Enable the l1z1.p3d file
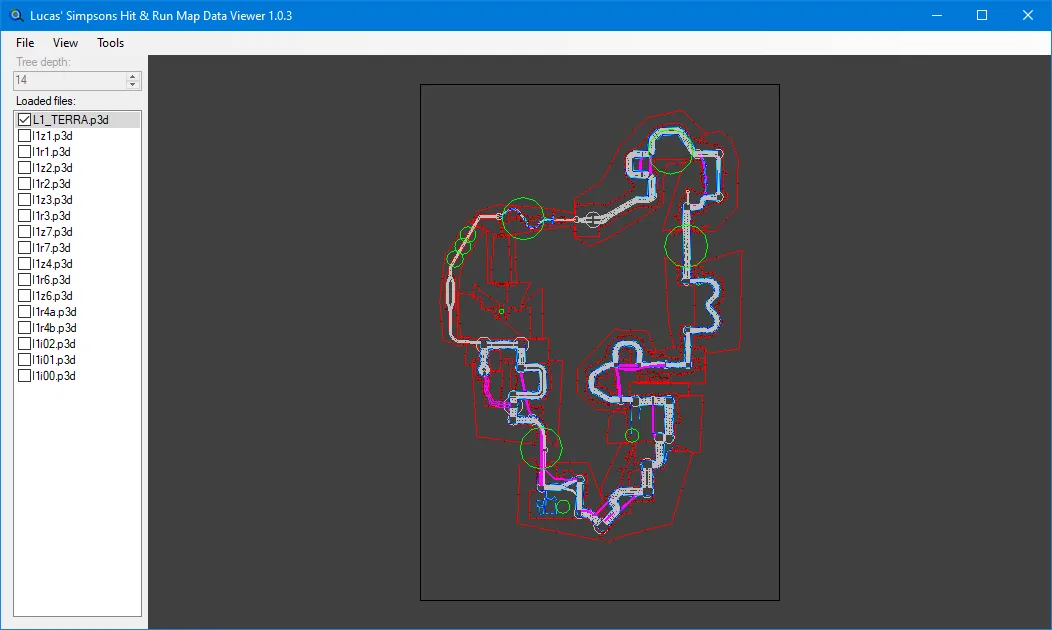Viewport: 1052px width, 630px height. (25, 135)
